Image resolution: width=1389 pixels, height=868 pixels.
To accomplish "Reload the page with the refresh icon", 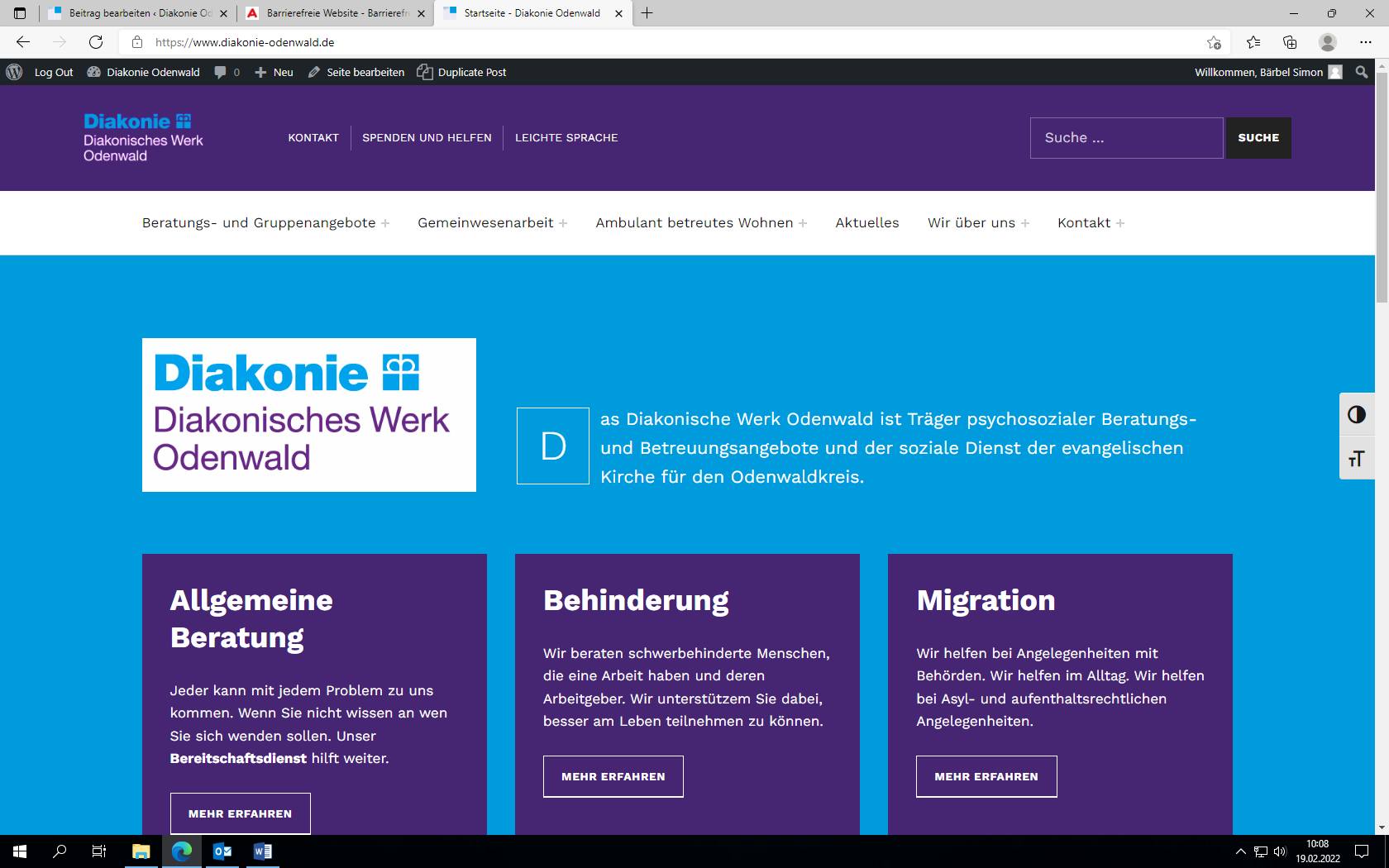I will [96, 42].
